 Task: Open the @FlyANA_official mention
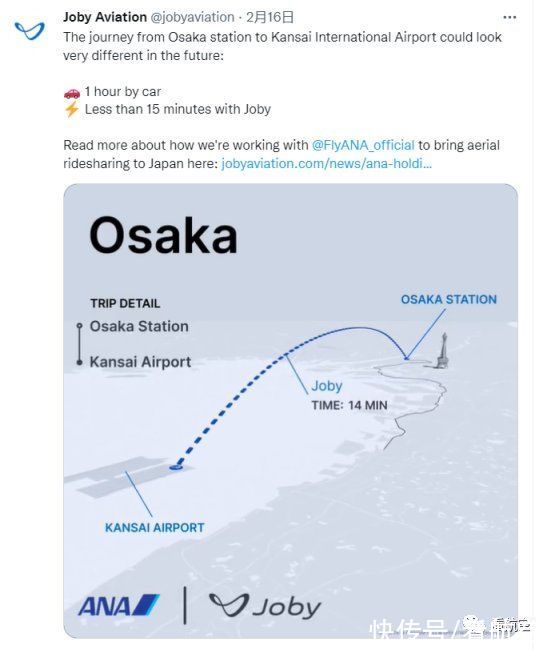pos(363,145)
